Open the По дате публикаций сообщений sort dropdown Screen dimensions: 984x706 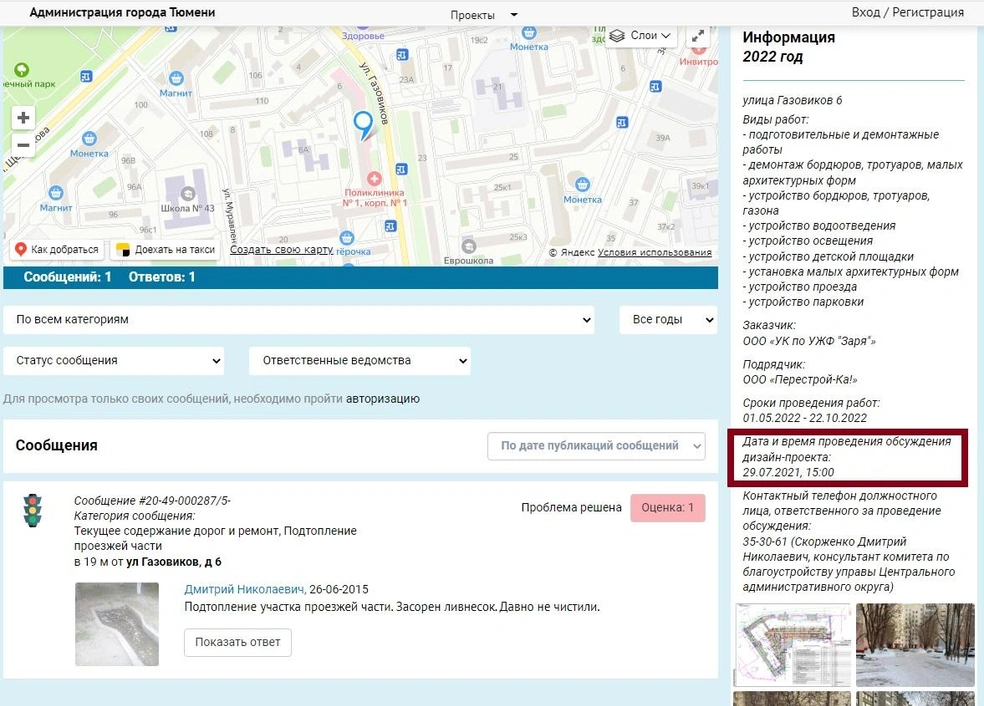click(x=596, y=446)
